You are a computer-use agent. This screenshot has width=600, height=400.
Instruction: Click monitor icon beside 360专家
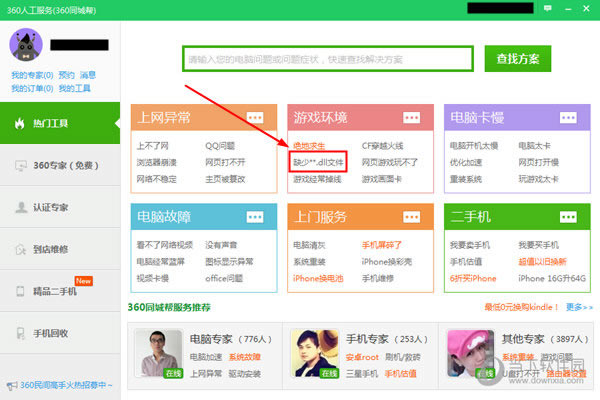pyautogui.click(x=21, y=166)
